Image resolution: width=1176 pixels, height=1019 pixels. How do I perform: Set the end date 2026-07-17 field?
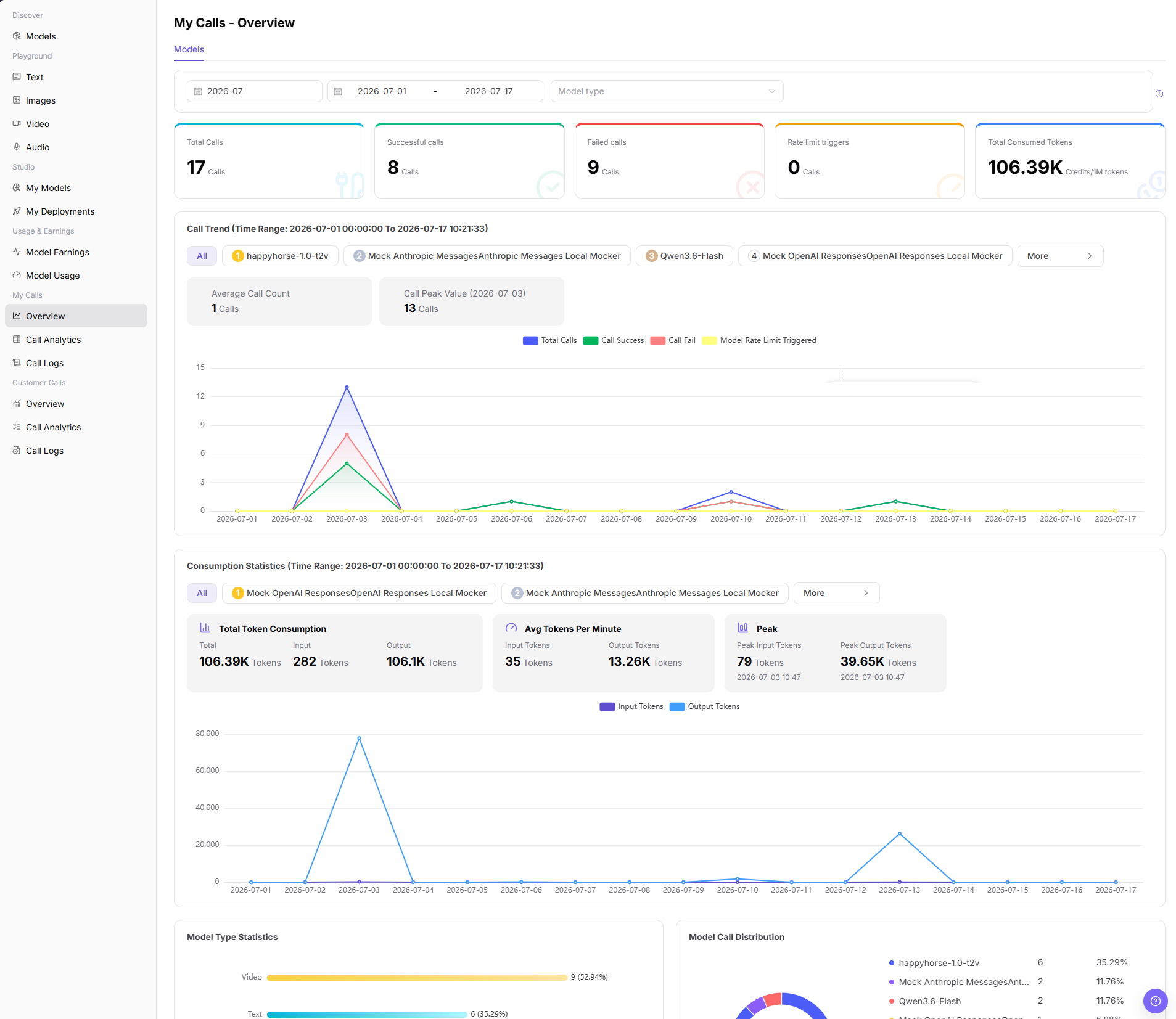click(x=488, y=91)
